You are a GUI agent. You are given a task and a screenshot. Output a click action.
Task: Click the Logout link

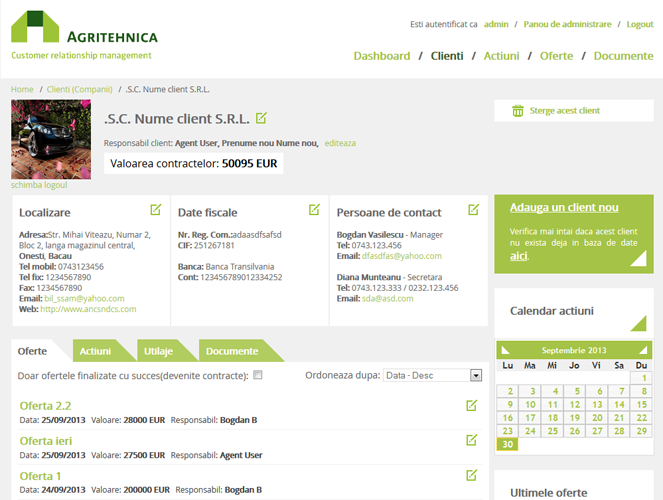[x=640, y=24]
